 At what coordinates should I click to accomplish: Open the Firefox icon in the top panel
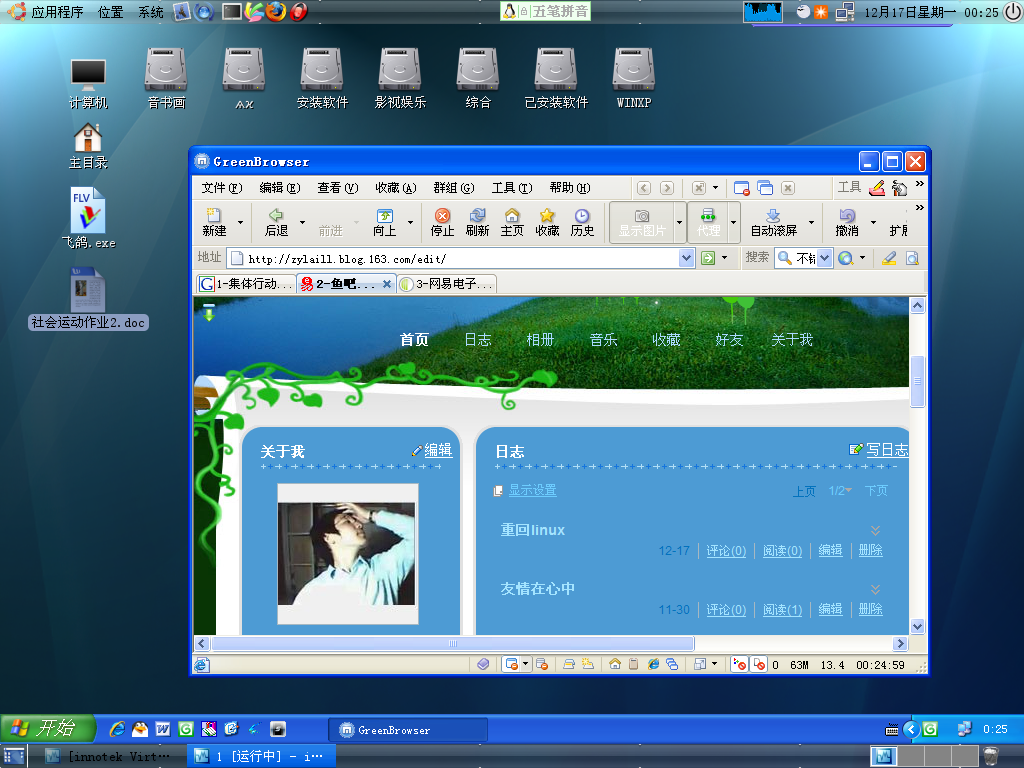(x=276, y=12)
